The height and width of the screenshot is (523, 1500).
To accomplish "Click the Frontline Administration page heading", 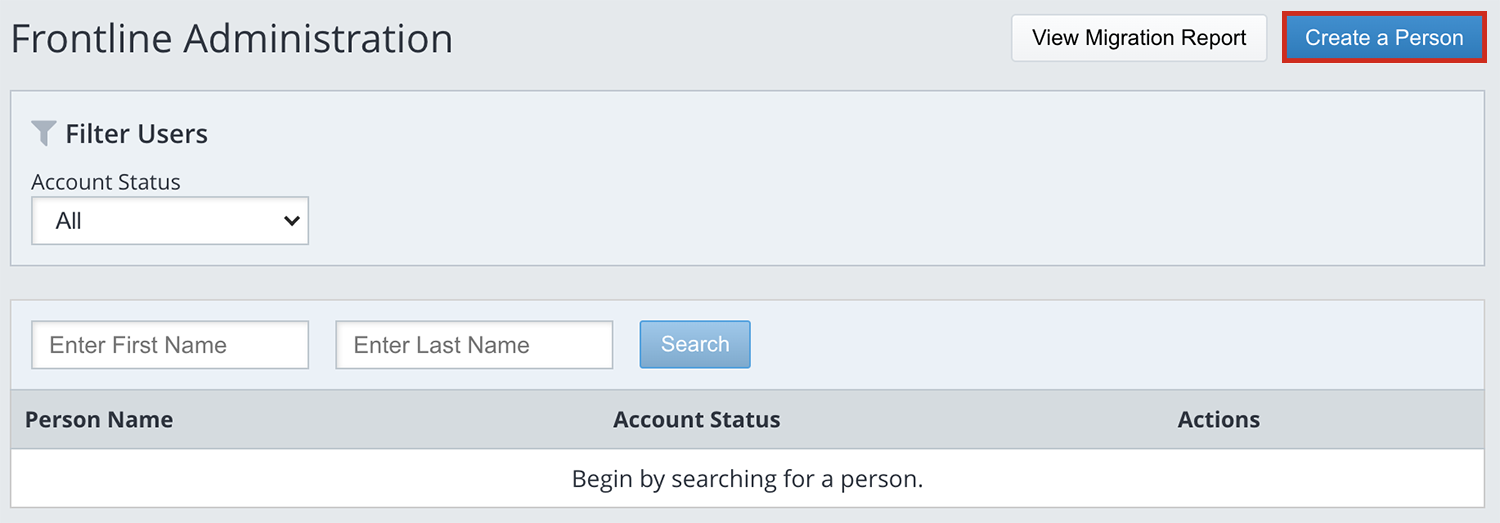I will [x=232, y=39].
